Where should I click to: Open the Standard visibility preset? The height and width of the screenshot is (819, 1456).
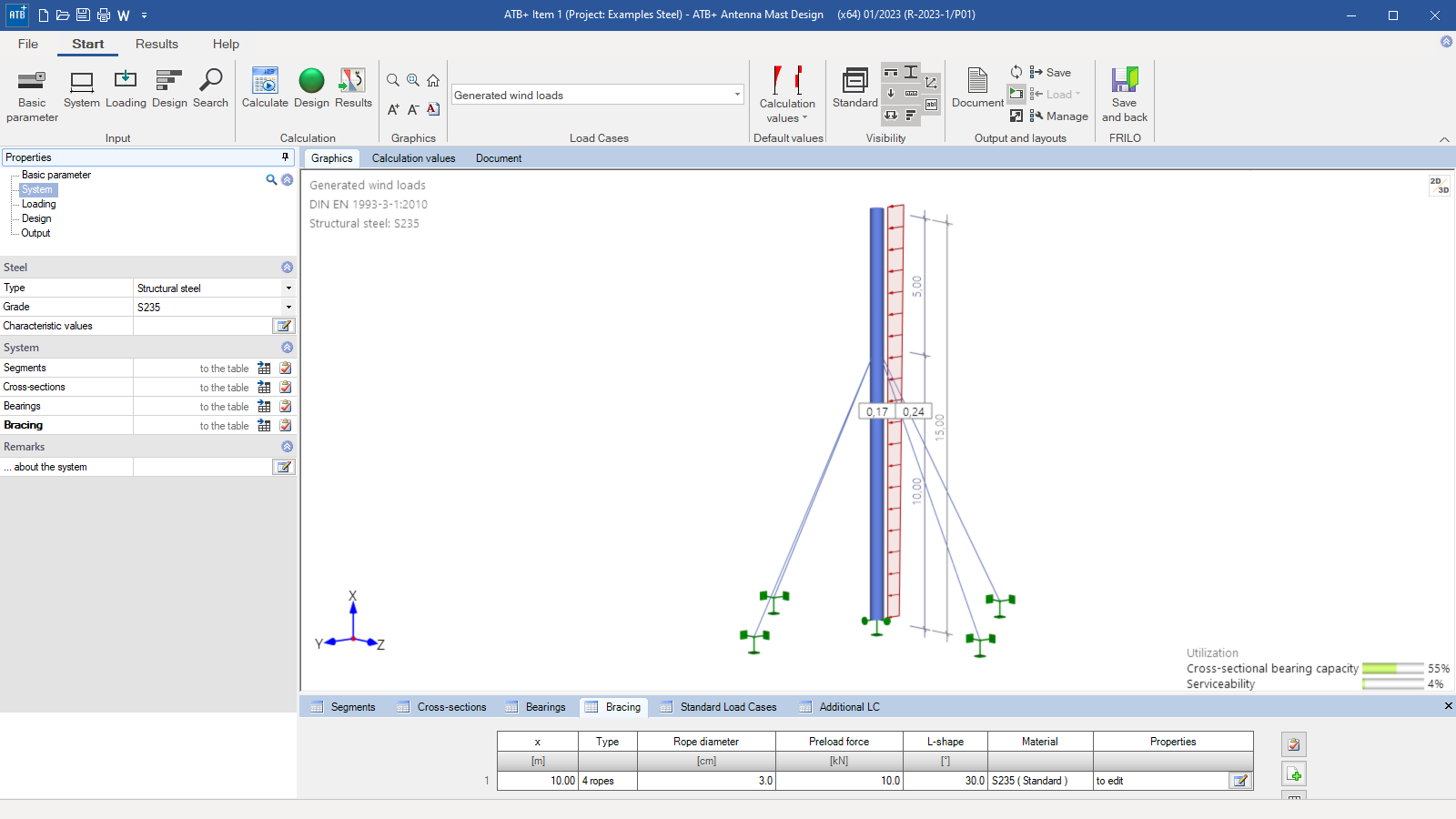855,89
